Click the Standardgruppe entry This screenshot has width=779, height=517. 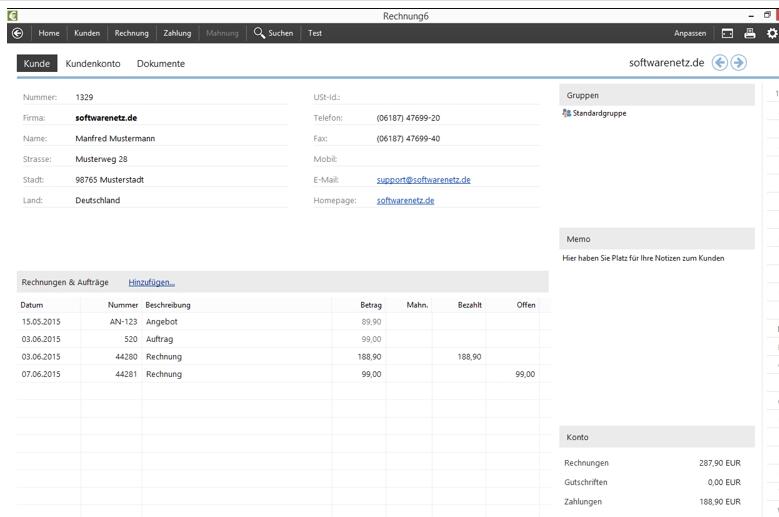594,113
